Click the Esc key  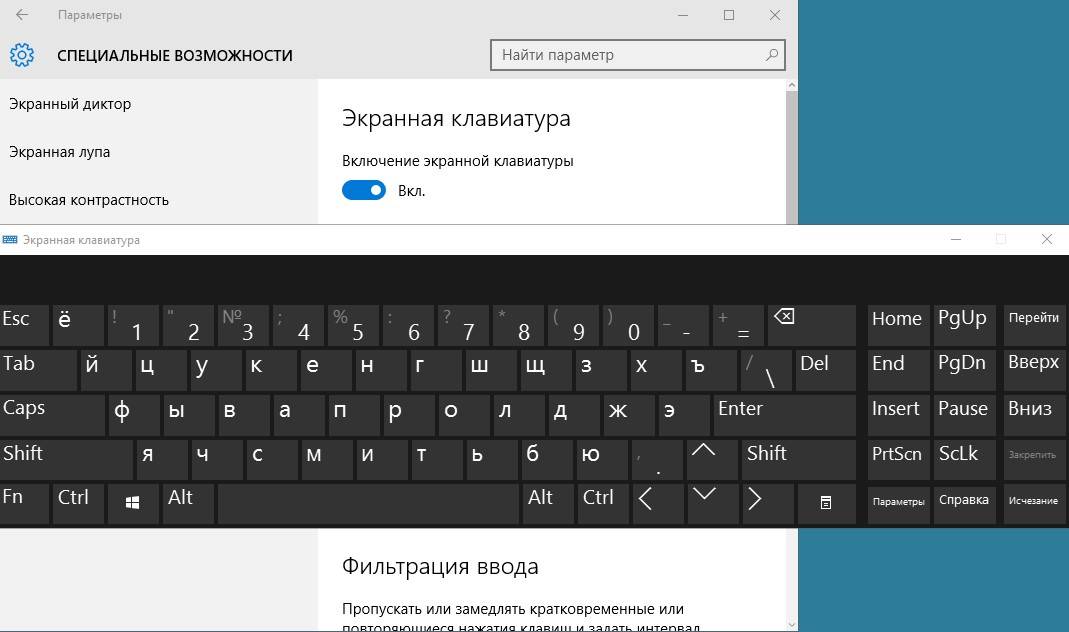[25, 325]
